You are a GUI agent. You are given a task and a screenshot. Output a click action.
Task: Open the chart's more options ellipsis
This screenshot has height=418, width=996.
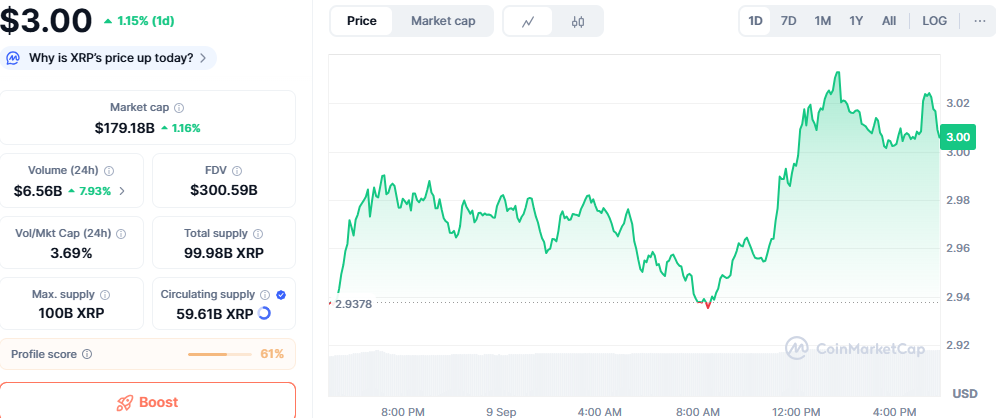979,21
